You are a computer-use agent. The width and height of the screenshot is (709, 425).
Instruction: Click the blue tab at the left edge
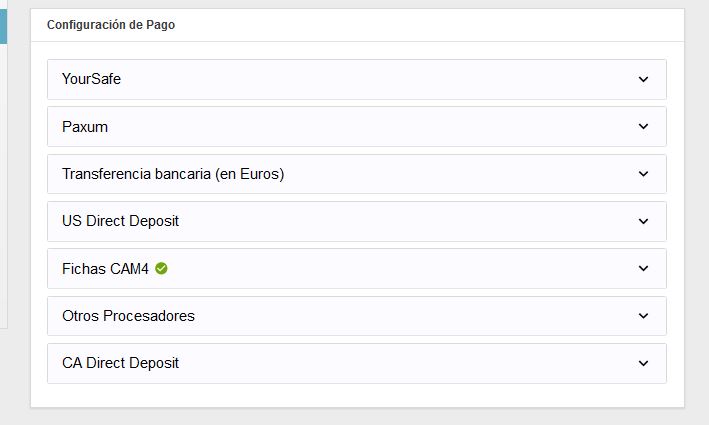click(3, 22)
